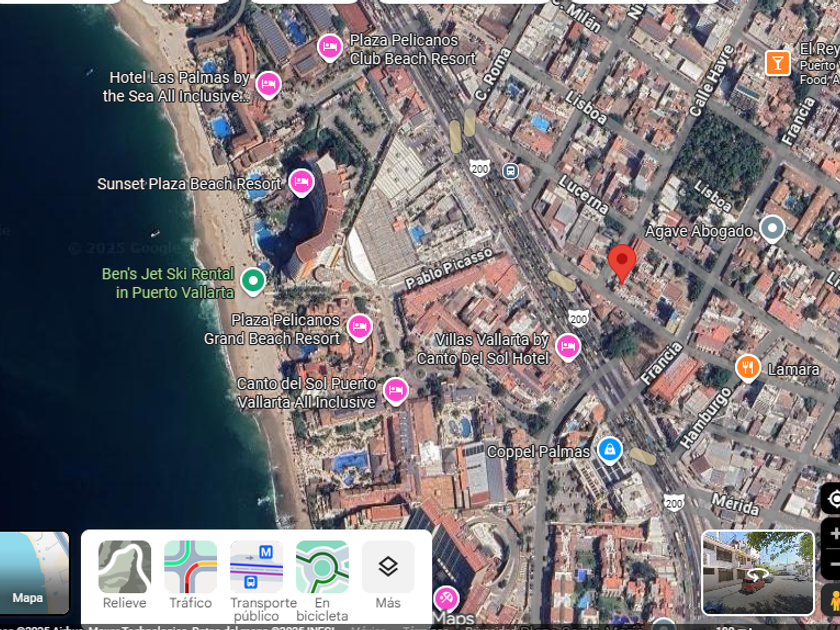Open Plaza Pelicanos Club Beach Resort hotel pin

330,48
